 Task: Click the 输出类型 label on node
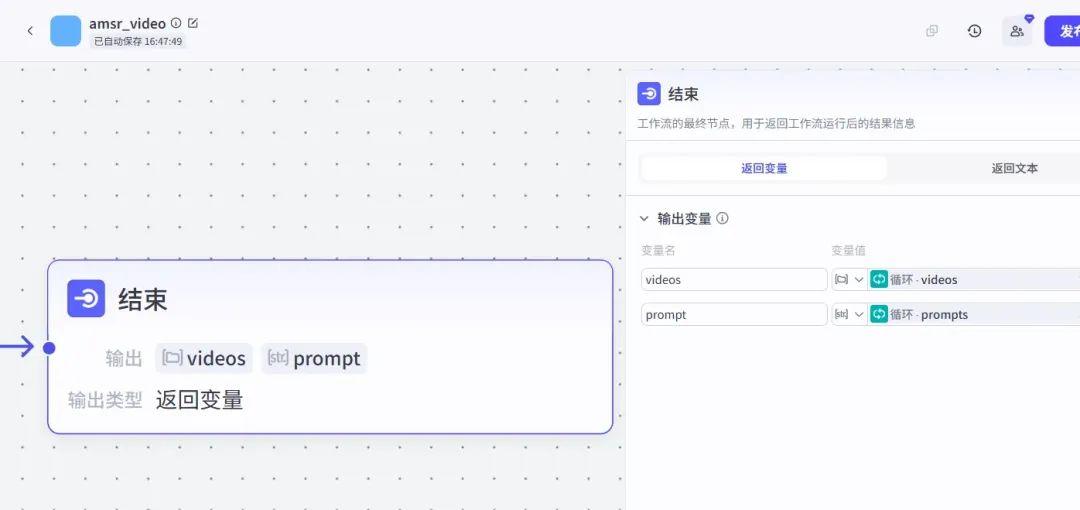[105, 400]
